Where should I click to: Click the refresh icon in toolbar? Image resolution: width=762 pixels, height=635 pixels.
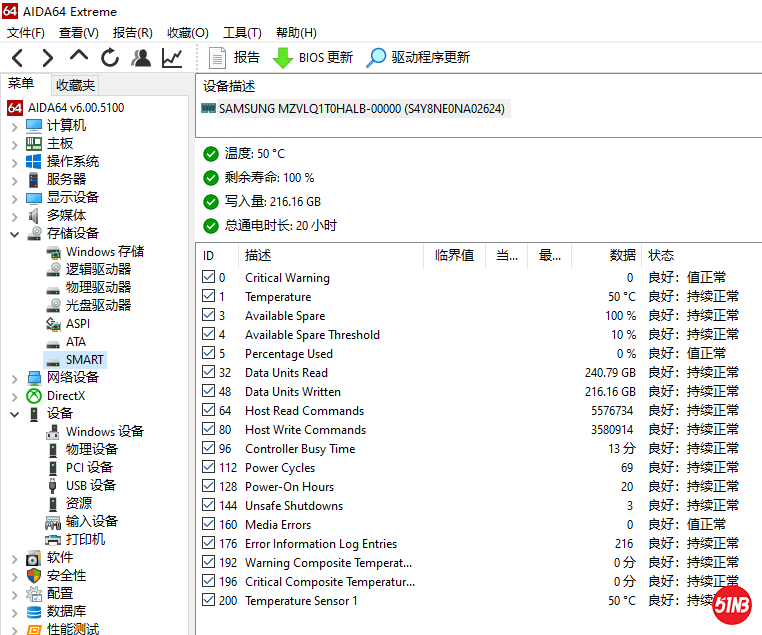(110, 58)
